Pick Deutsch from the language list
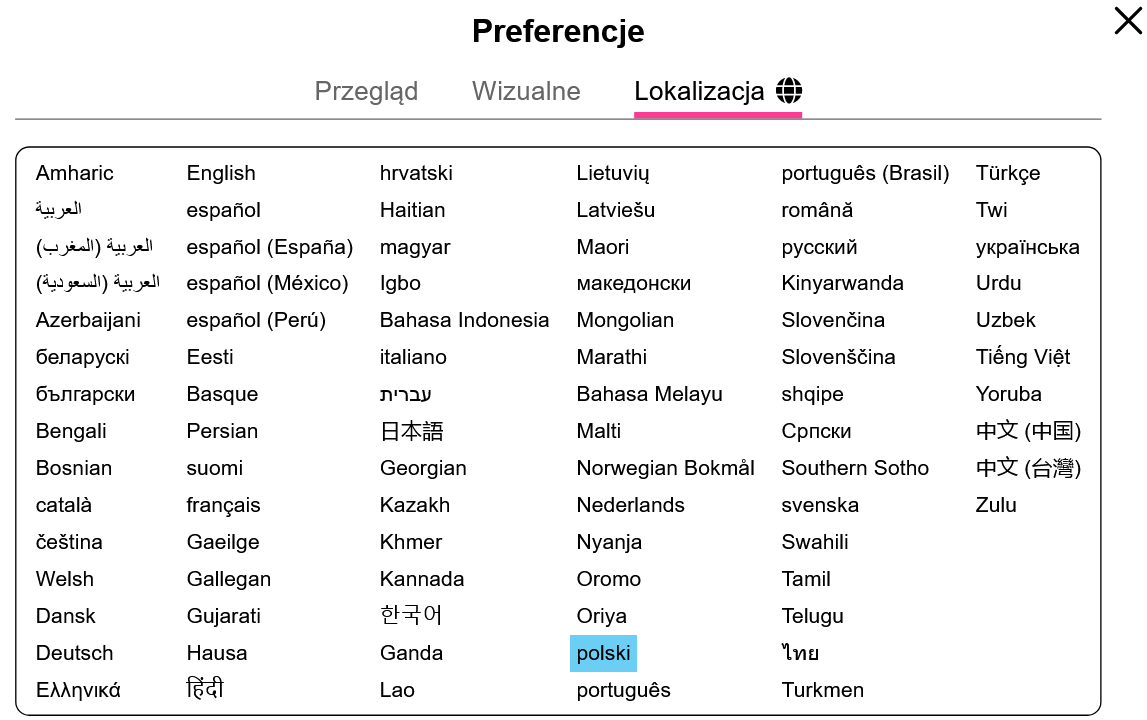 coord(75,653)
